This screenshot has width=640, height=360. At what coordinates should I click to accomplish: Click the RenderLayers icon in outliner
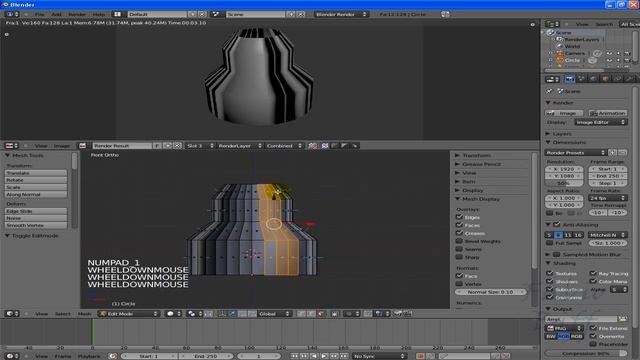560,39
